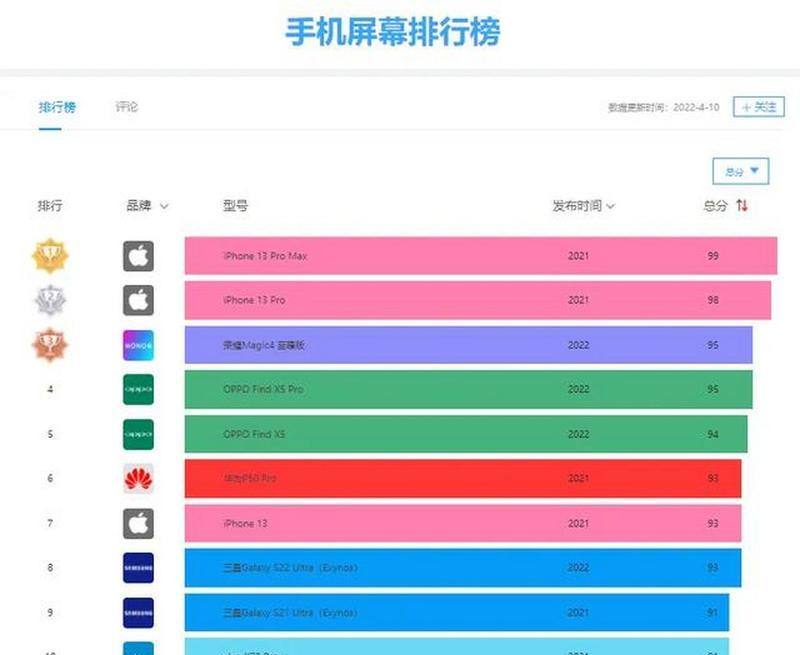The image size is (800, 655).
Task: Click OPPO logo beside Find X5 Pro
Action: (138, 389)
